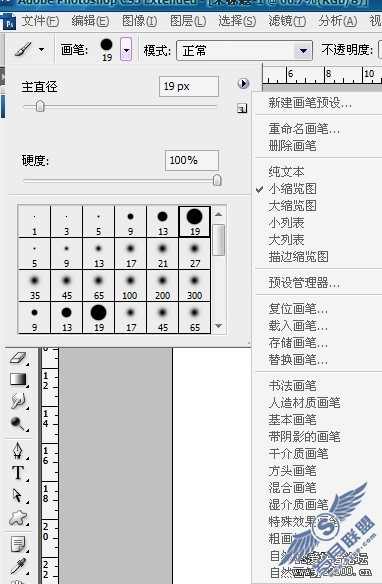This screenshot has height=584, width=382.
Task: Open the 分析(A) menu
Action: point(338,21)
